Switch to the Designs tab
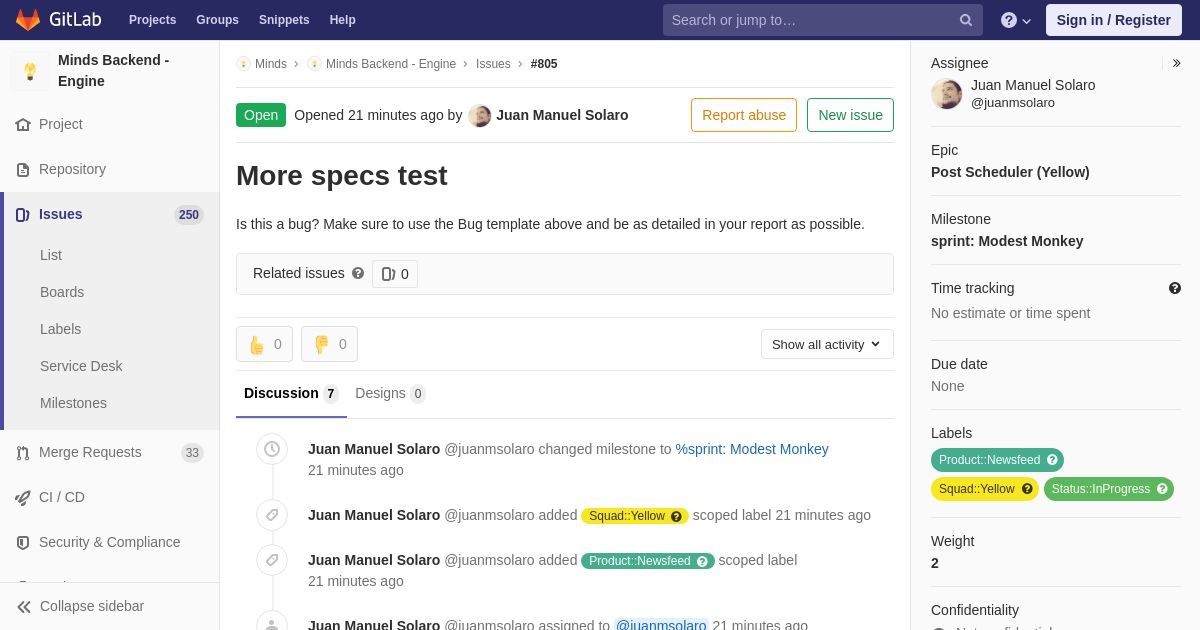 (x=390, y=393)
